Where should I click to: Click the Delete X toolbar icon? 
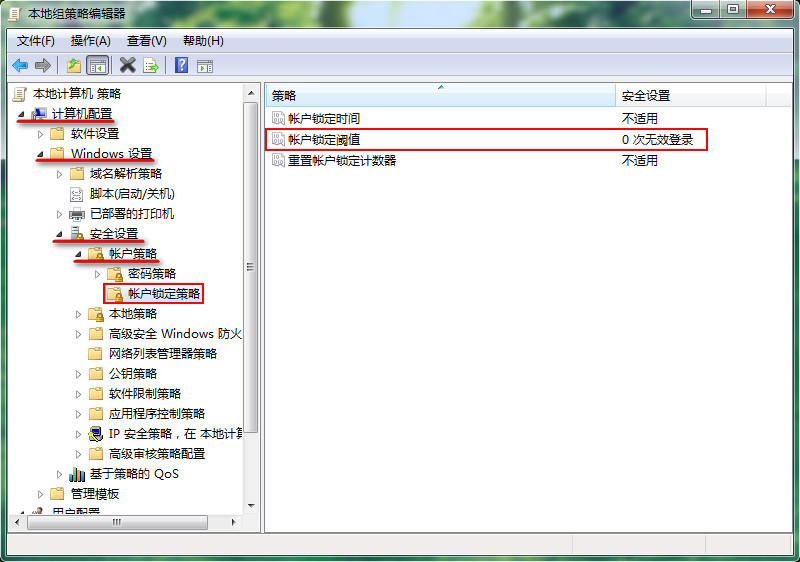coord(128,65)
